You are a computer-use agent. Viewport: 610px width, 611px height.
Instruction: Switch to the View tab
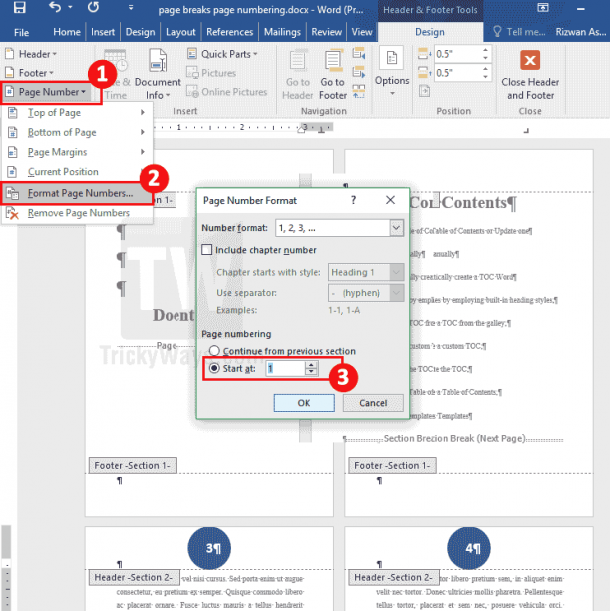(x=362, y=32)
